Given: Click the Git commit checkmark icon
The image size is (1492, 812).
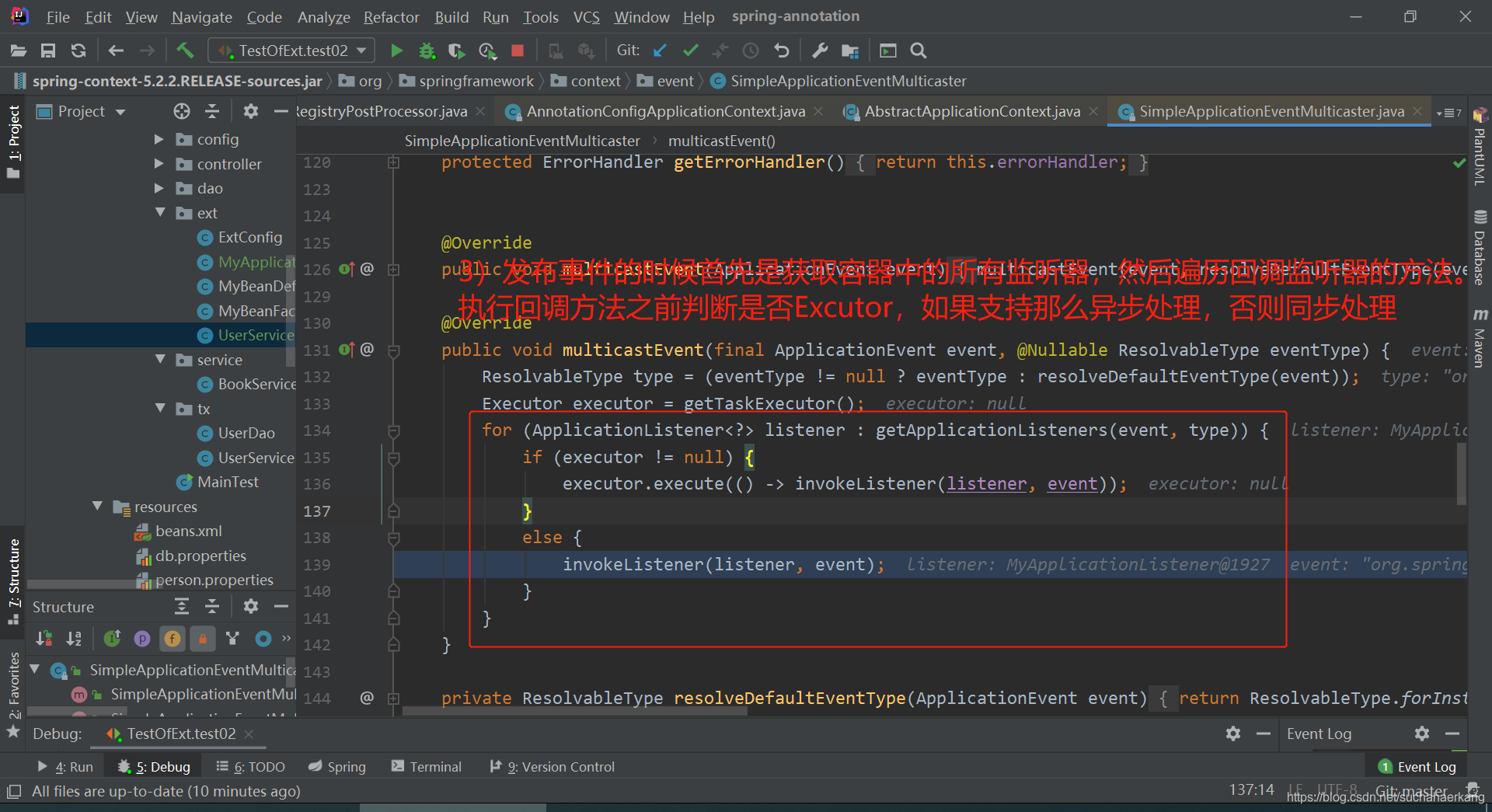Looking at the screenshot, I should point(690,51).
